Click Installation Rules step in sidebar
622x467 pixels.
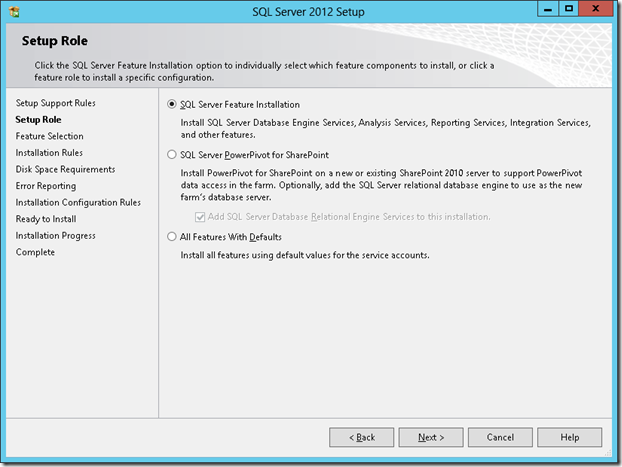[49, 153]
